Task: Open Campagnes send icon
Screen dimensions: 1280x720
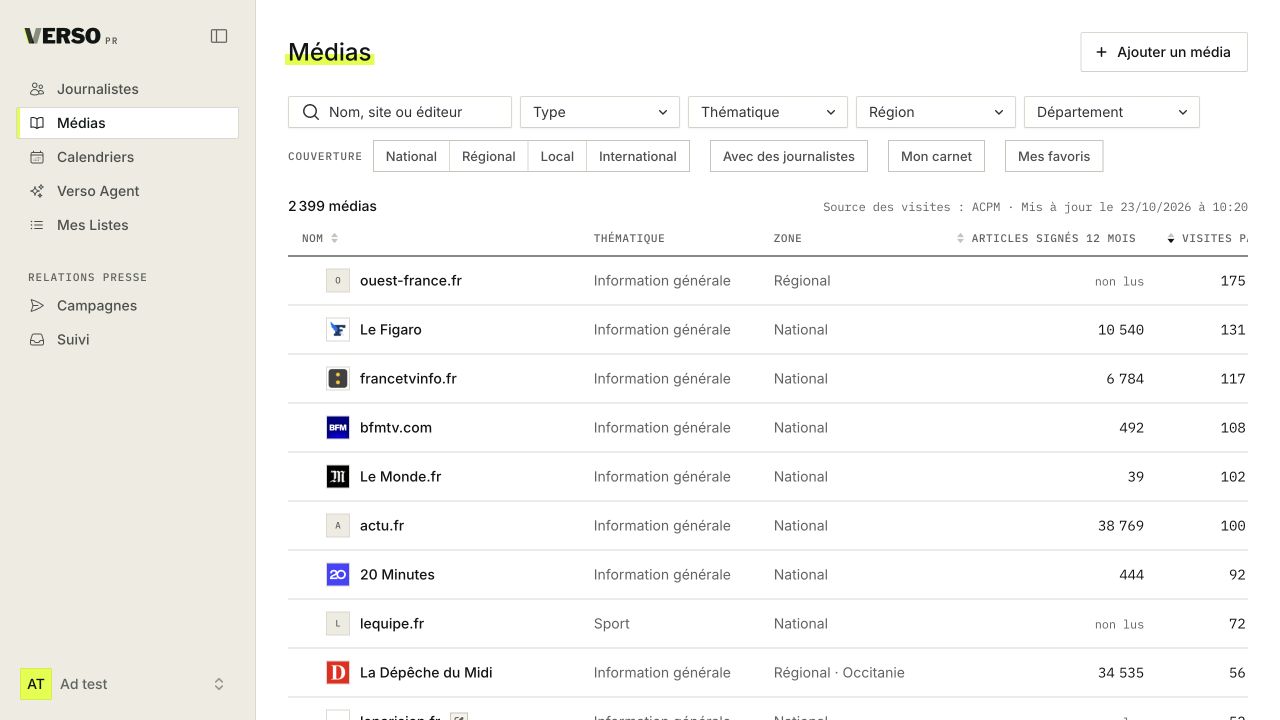Action: click(37, 306)
